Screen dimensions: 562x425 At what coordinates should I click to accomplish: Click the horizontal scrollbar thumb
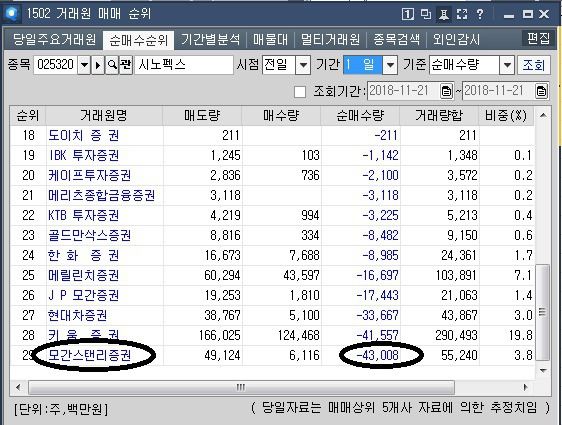241,387
